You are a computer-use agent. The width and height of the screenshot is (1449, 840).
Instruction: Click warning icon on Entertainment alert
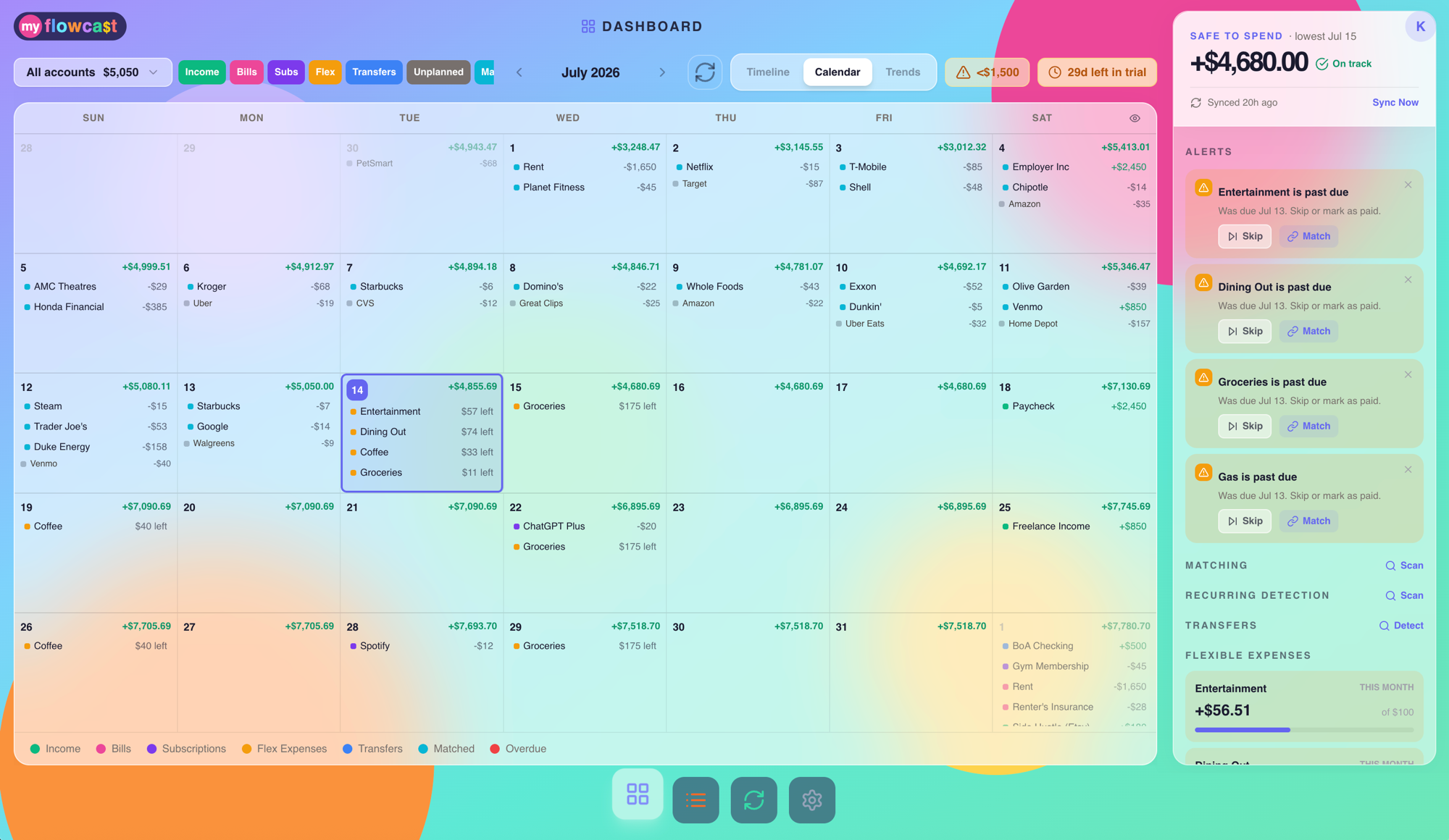[x=1203, y=188]
